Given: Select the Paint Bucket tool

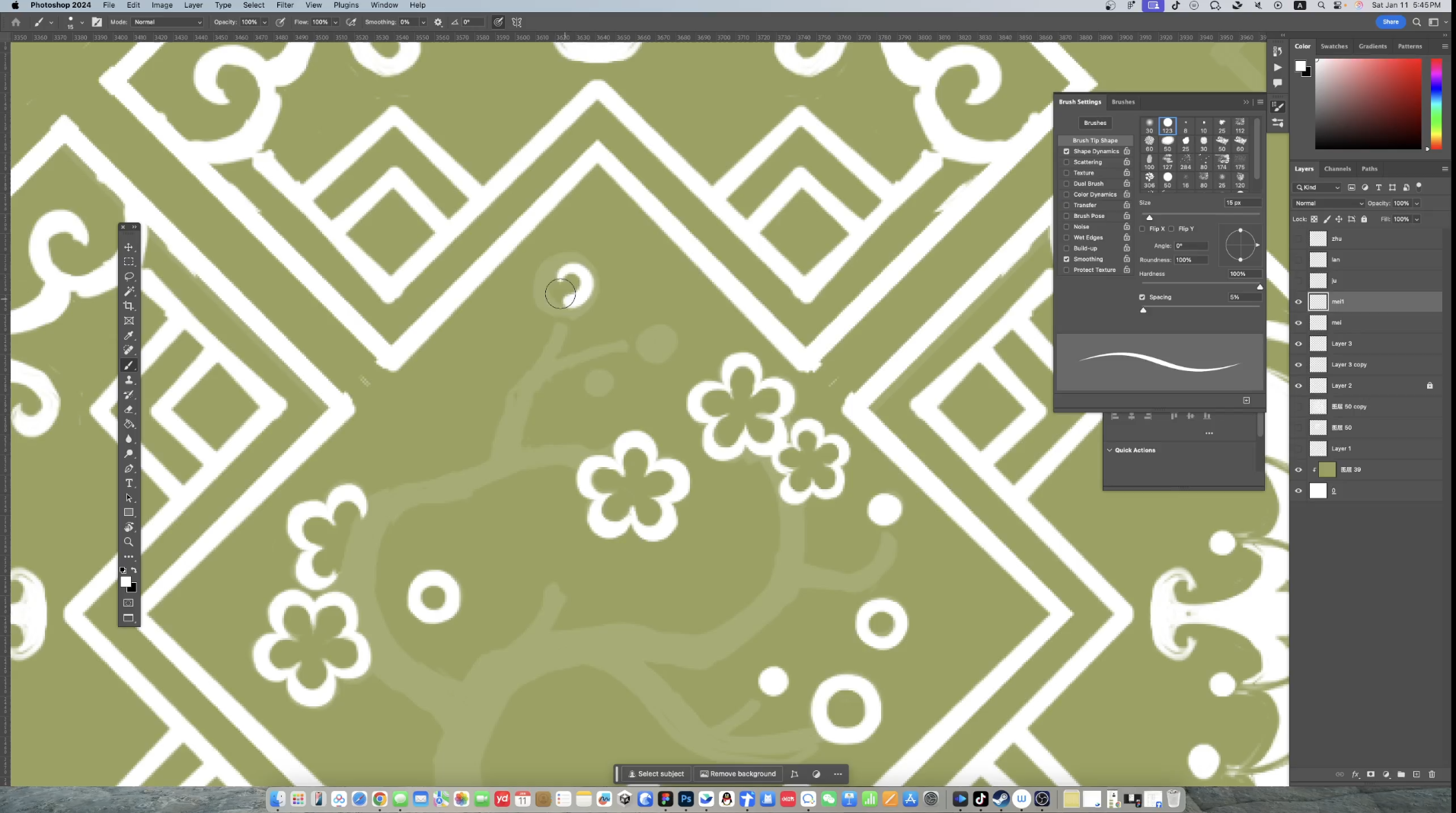Looking at the screenshot, I should (129, 424).
